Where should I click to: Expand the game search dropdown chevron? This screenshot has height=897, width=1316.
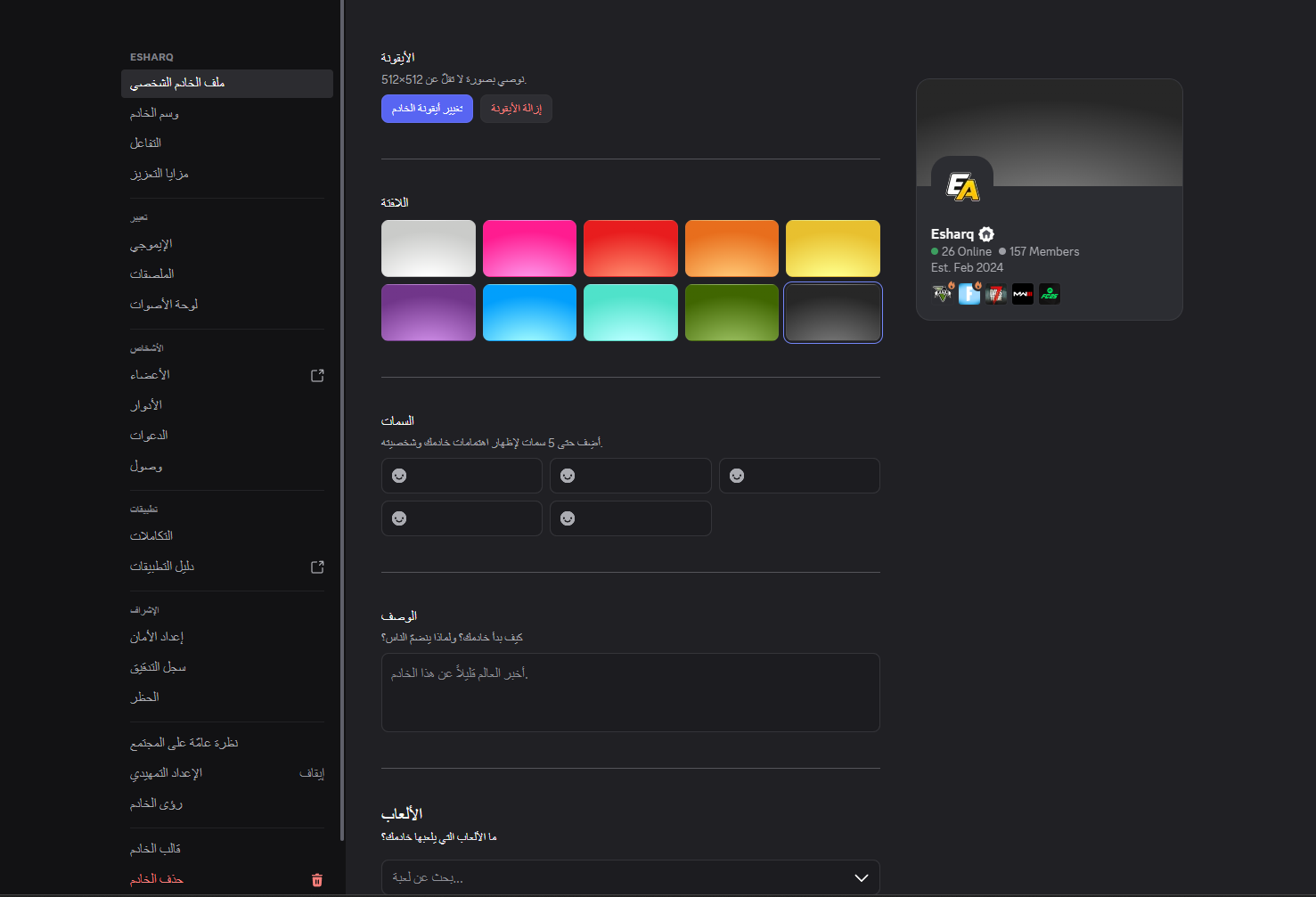tap(862, 877)
